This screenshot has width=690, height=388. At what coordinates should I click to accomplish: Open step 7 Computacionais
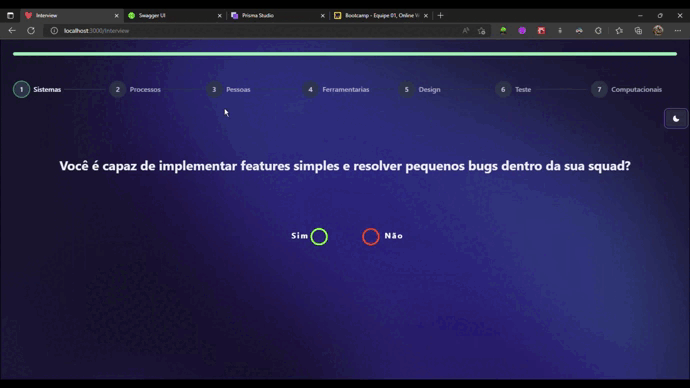coord(626,89)
